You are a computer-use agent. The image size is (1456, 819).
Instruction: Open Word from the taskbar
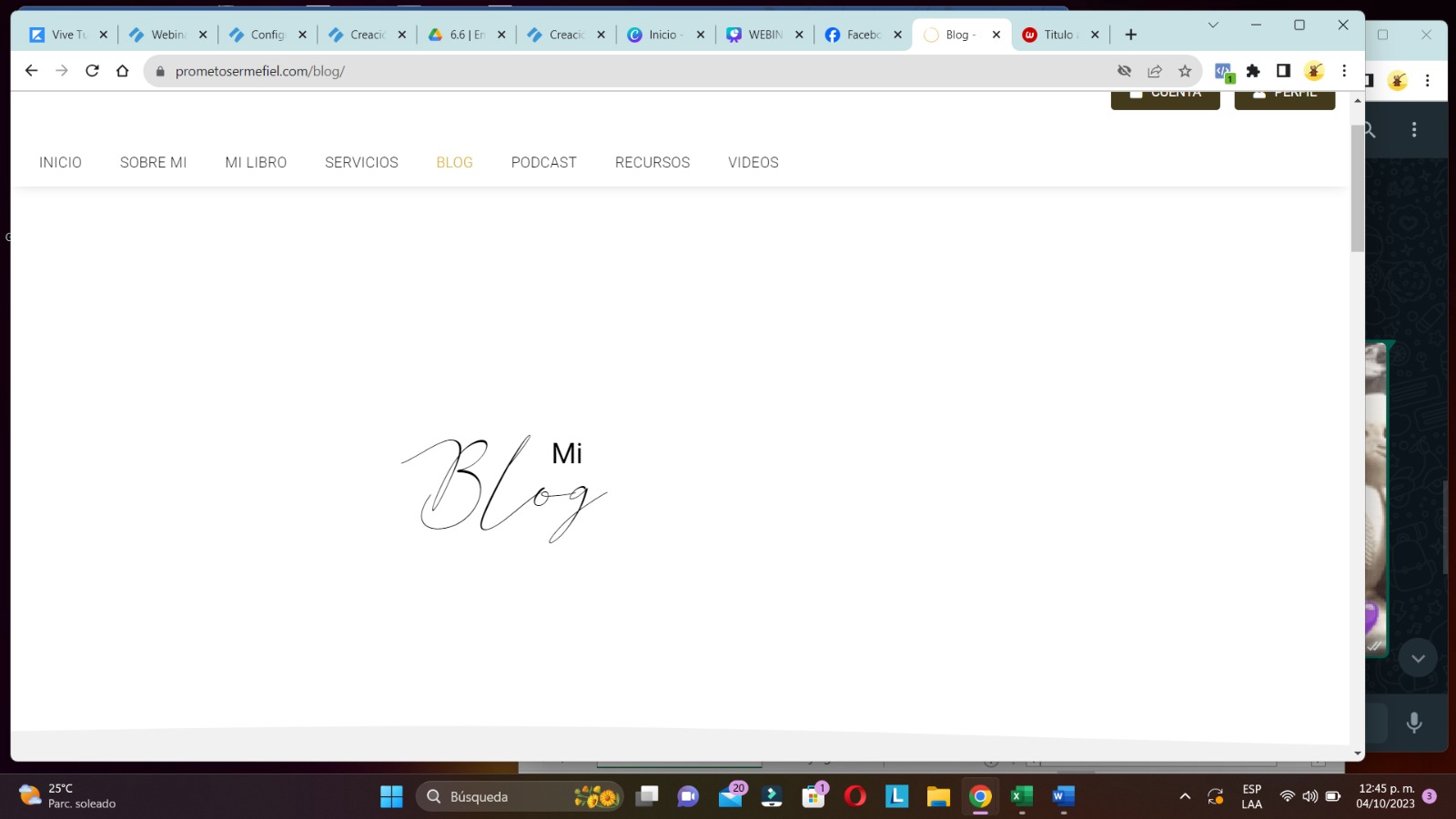[1063, 797]
